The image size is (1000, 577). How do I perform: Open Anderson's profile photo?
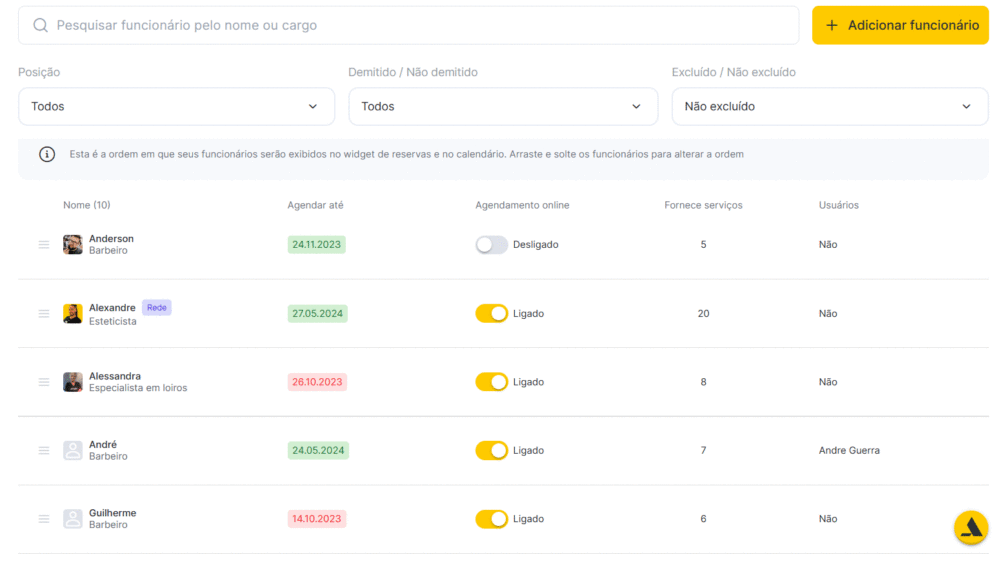click(x=73, y=245)
